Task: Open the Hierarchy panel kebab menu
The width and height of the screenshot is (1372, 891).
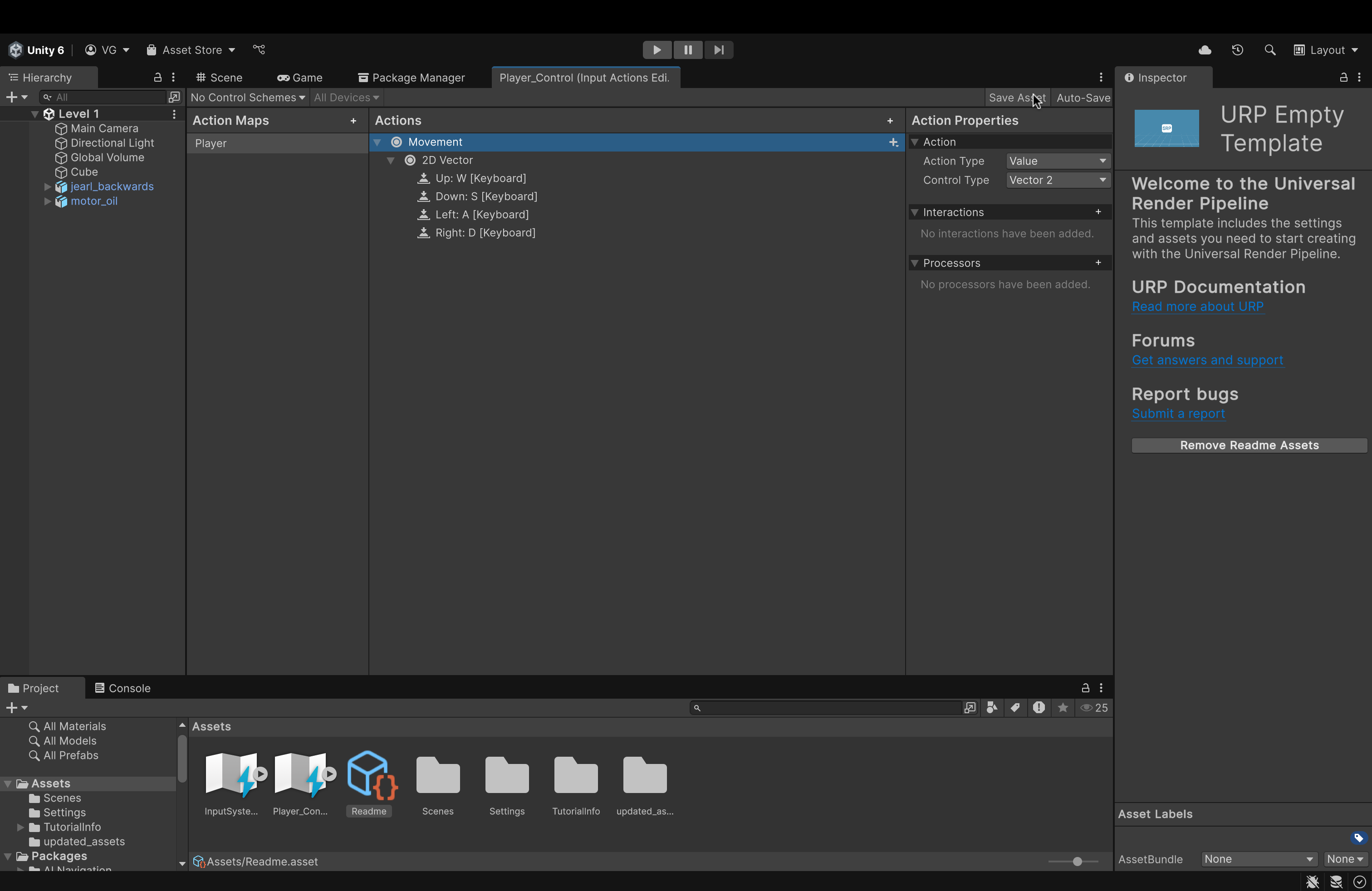Action: [173, 77]
